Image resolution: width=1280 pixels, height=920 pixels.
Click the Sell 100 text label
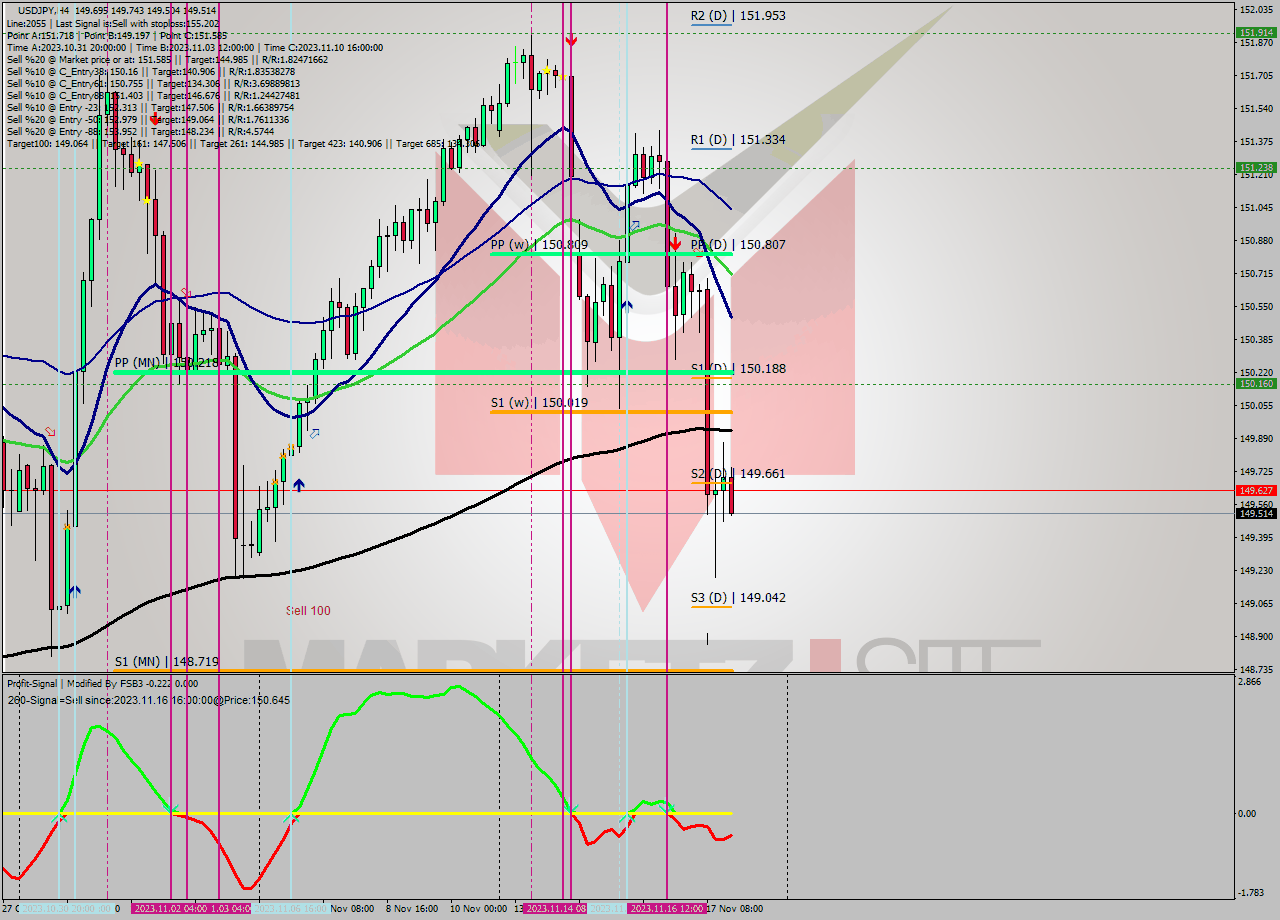pos(308,611)
